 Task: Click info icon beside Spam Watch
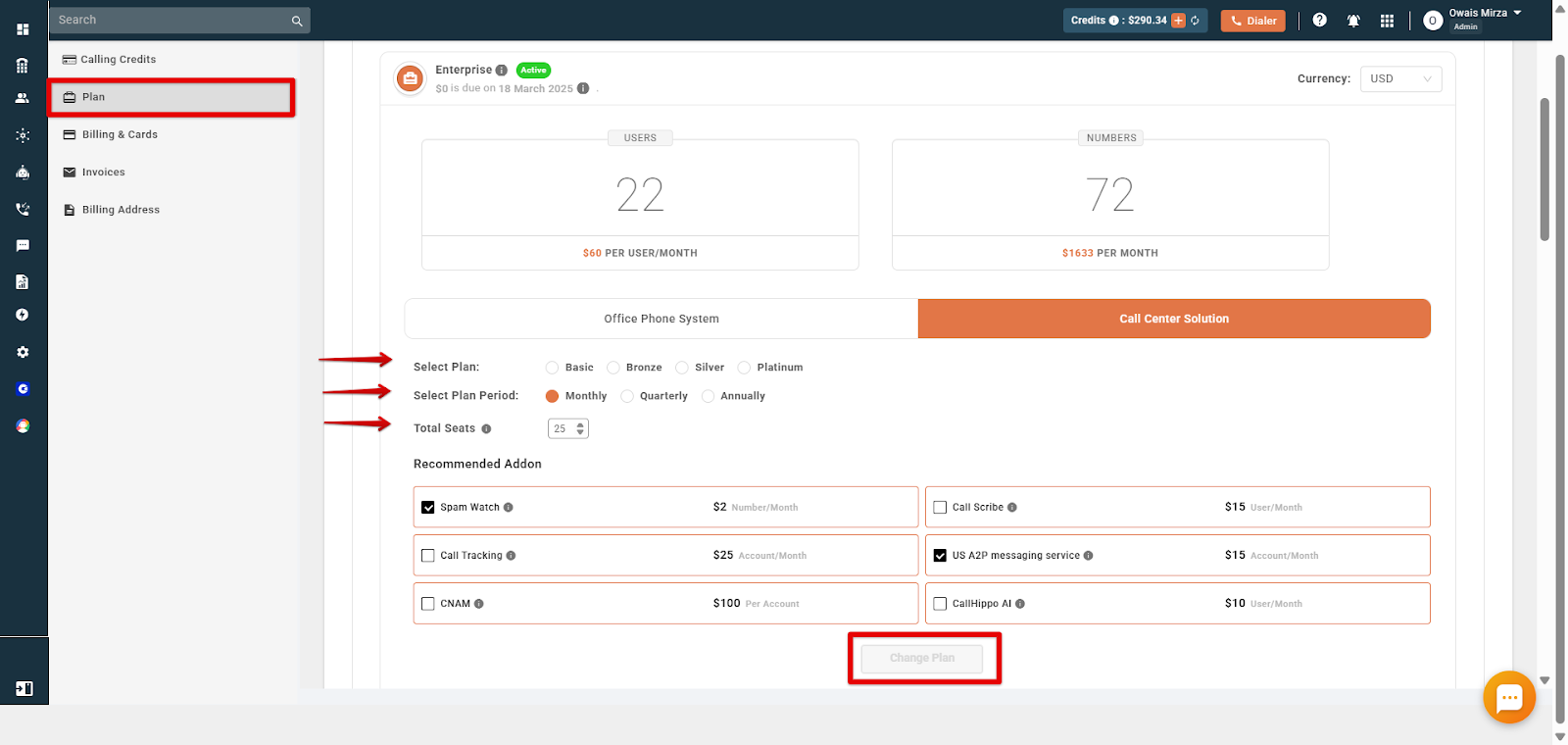[x=509, y=508]
